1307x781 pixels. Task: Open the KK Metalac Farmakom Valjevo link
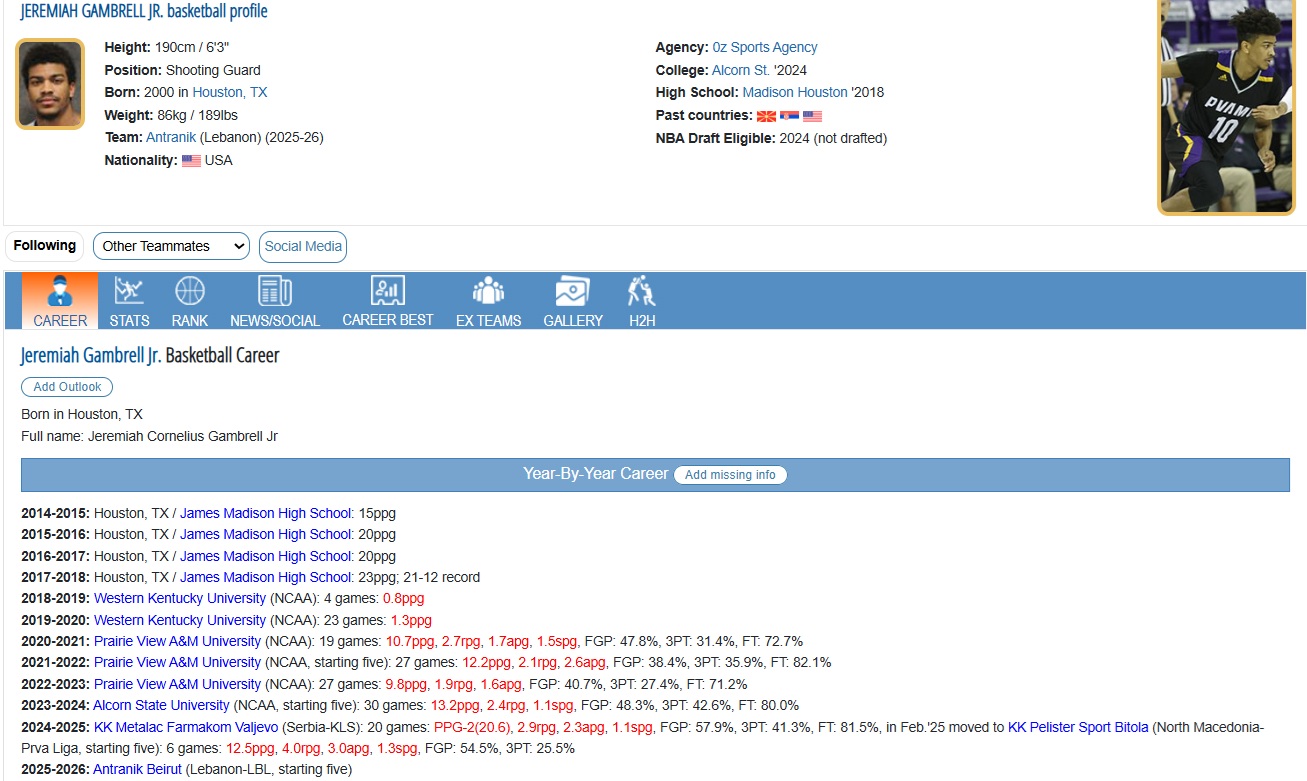pos(186,727)
